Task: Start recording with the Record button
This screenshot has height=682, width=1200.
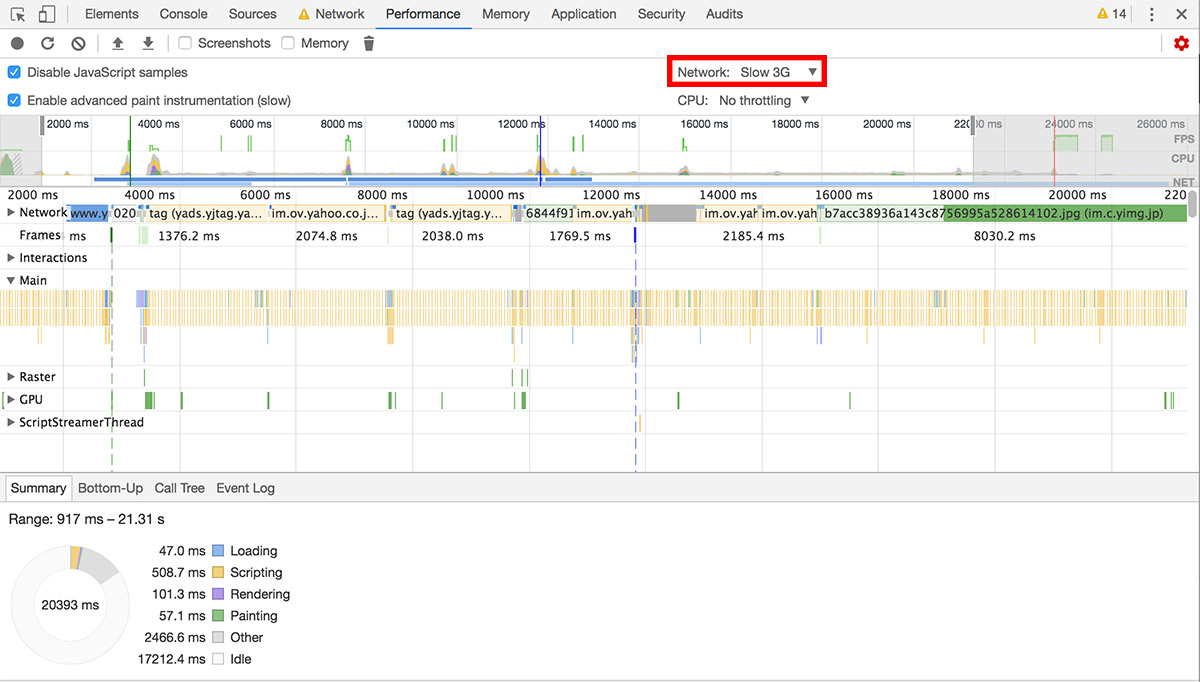Action: point(17,43)
